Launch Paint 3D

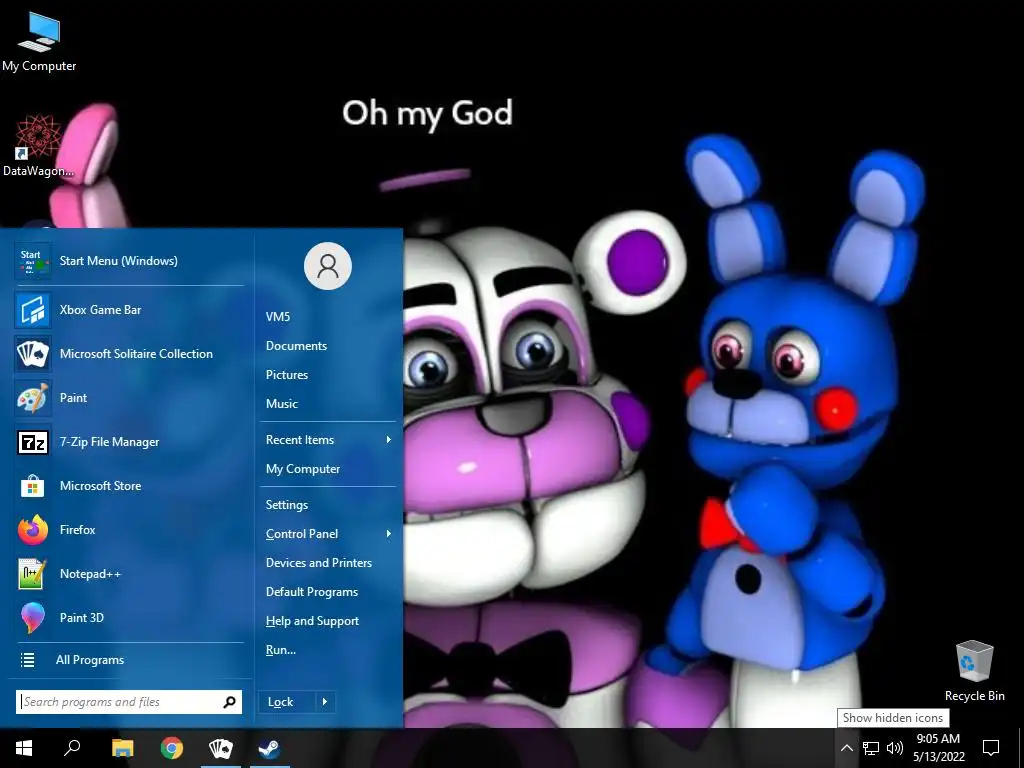pyautogui.click(x=129, y=618)
